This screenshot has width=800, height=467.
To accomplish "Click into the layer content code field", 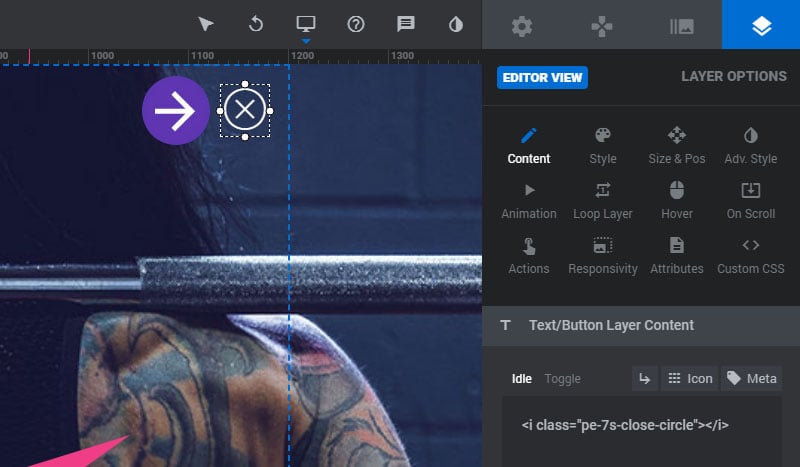I will pyautogui.click(x=642, y=431).
